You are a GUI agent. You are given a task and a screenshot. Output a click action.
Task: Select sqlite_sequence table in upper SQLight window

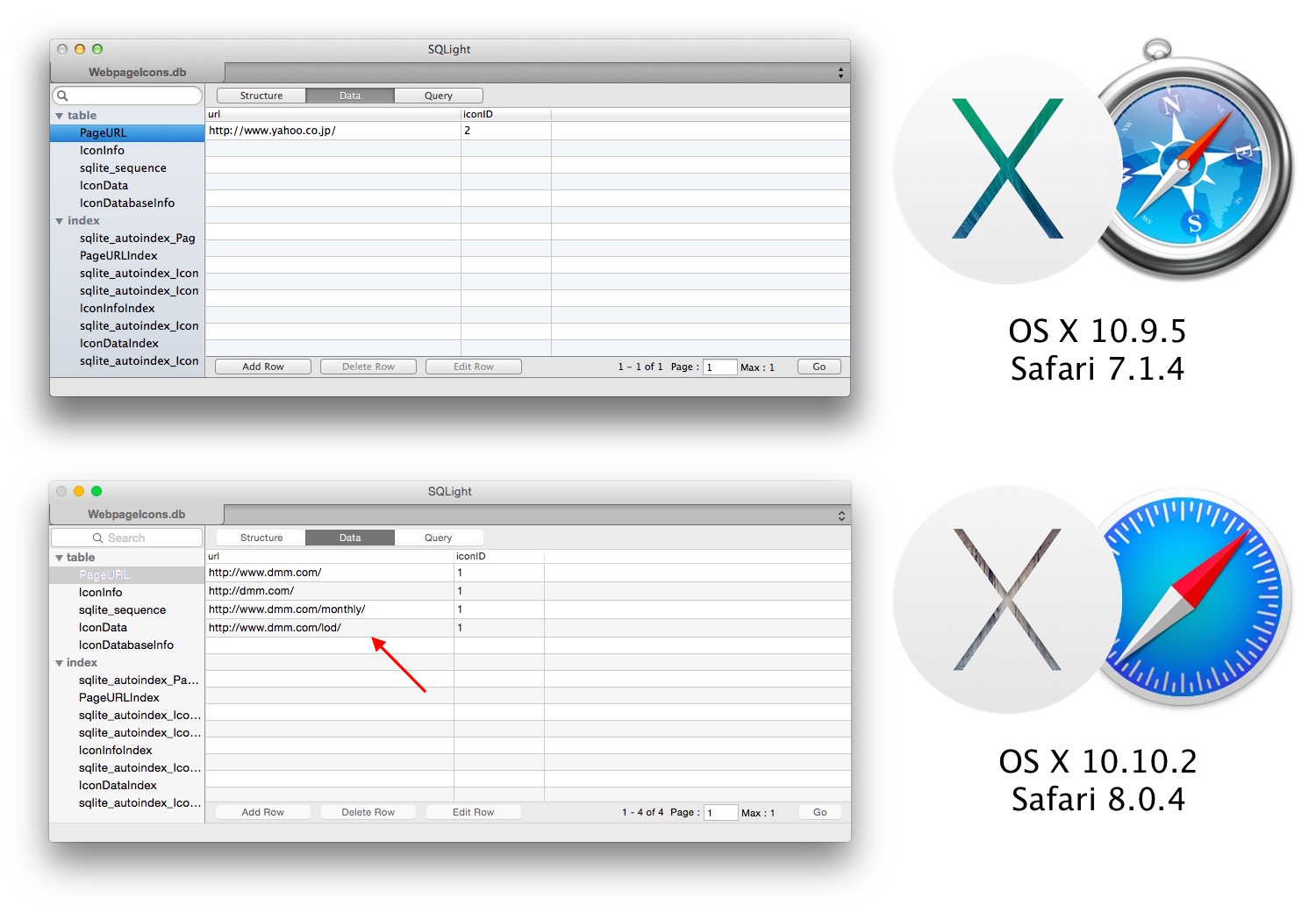pyautogui.click(x=127, y=168)
